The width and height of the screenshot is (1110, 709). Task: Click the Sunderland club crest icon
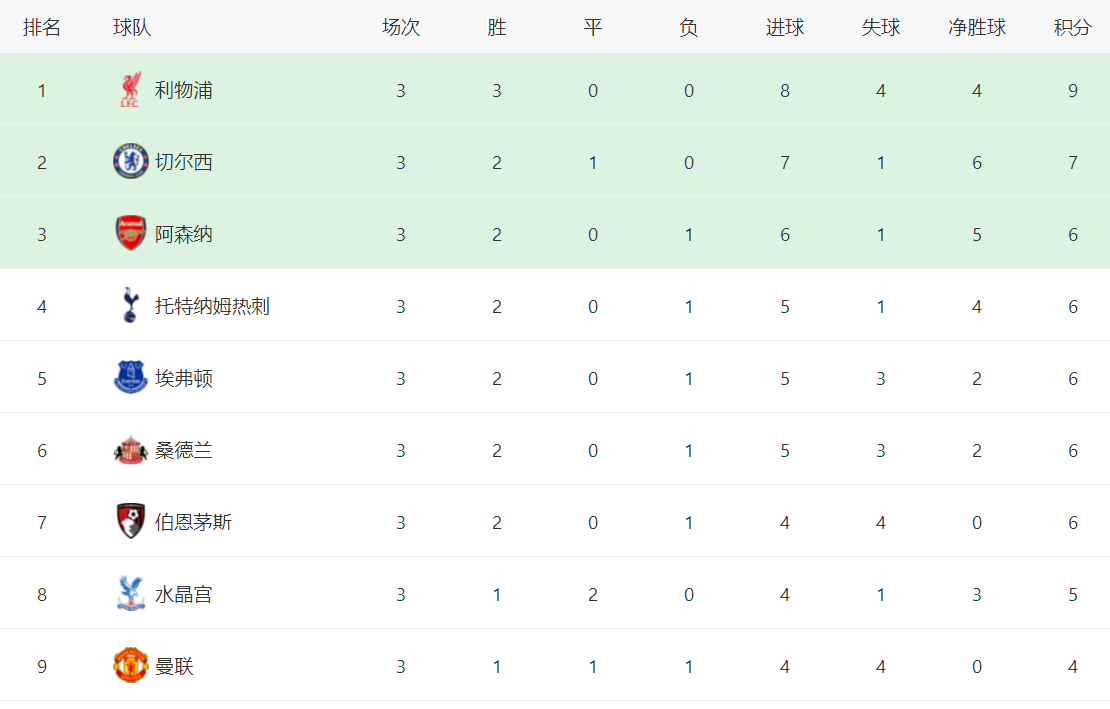click(130, 450)
